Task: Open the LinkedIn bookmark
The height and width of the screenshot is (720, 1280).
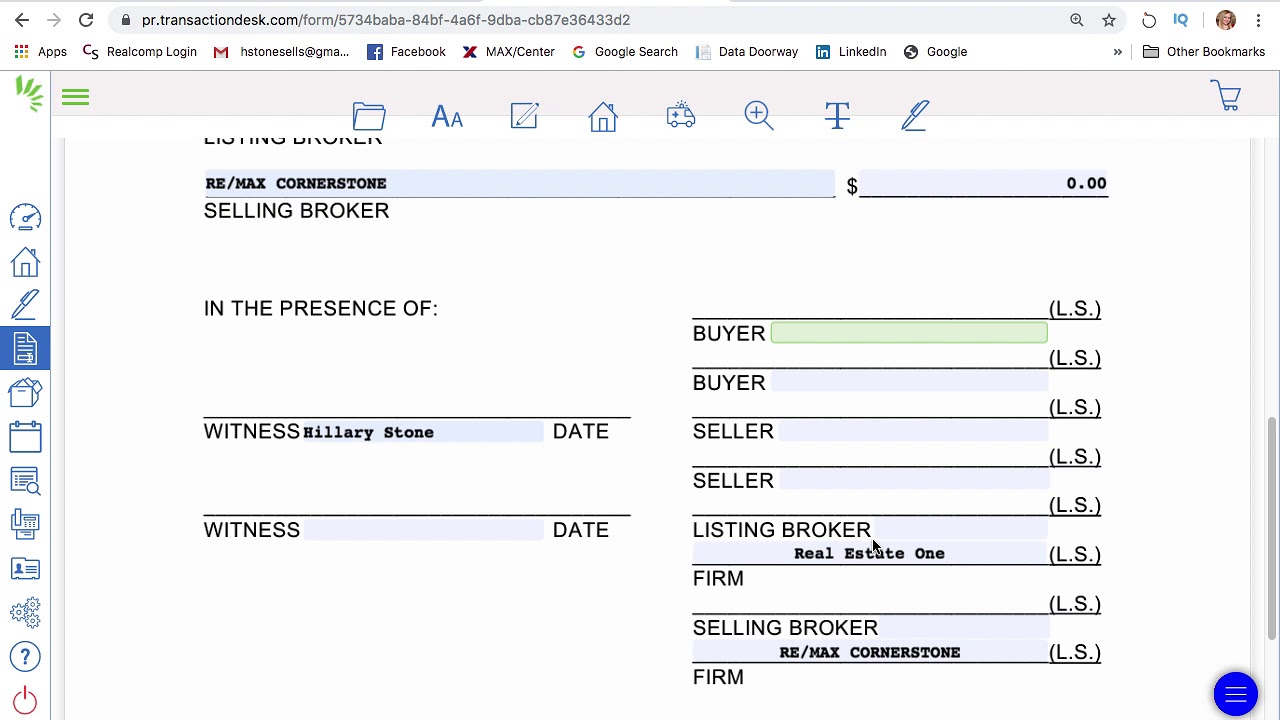Action: tap(851, 52)
